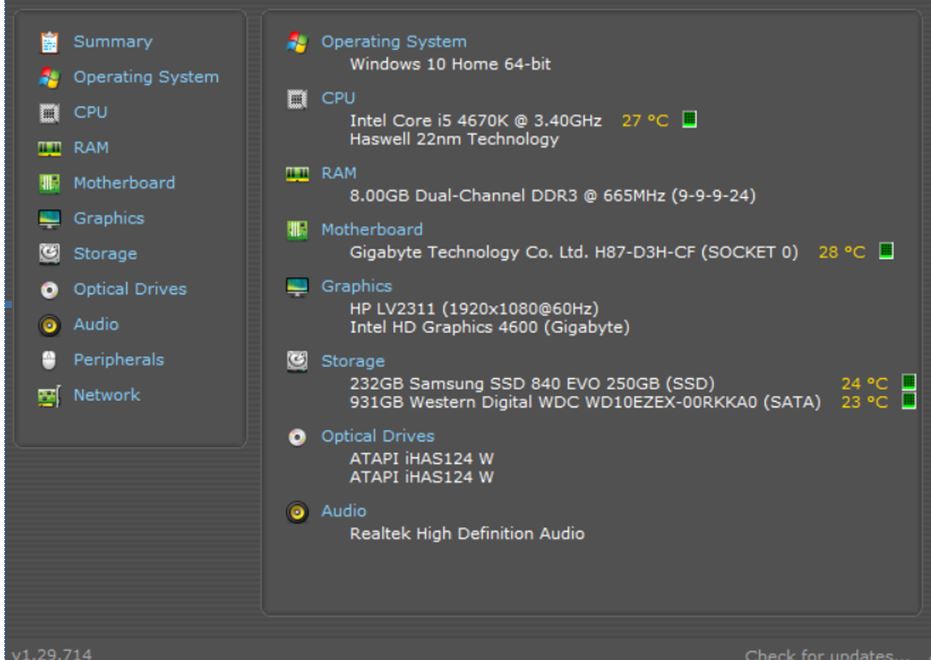Click green indicator beside Western Digital 23 °C
Viewport: 931px width, 660px height.
click(x=908, y=401)
